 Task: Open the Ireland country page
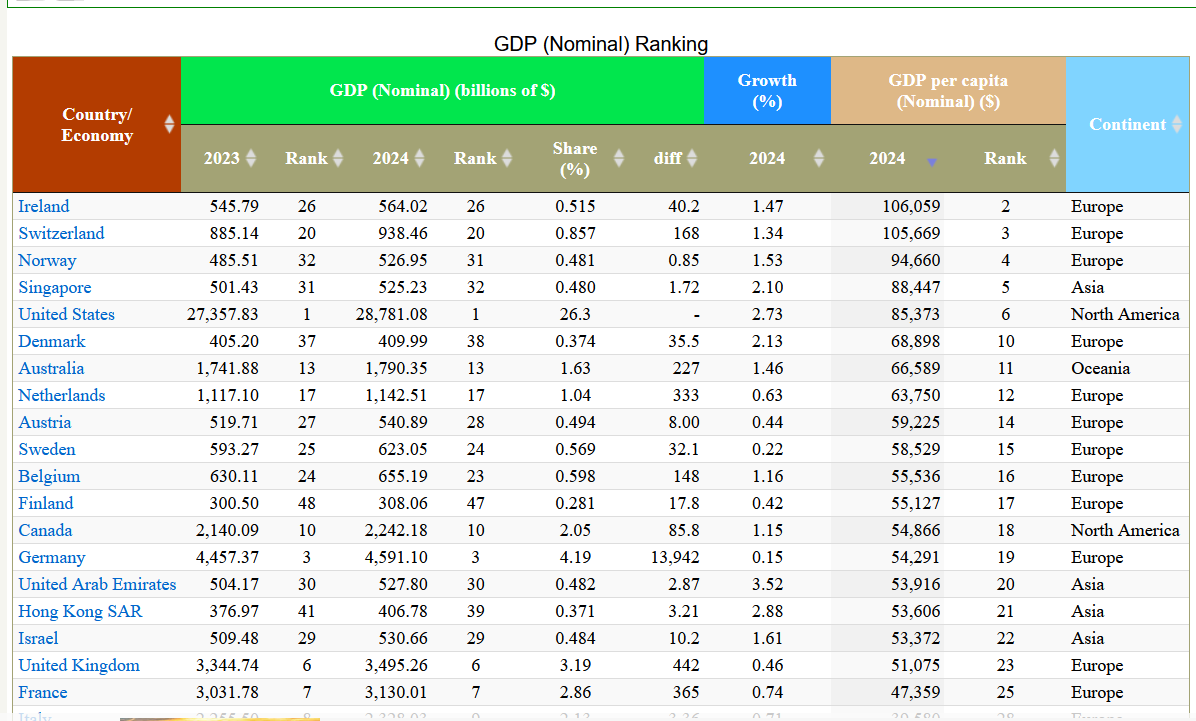click(x=44, y=206)
